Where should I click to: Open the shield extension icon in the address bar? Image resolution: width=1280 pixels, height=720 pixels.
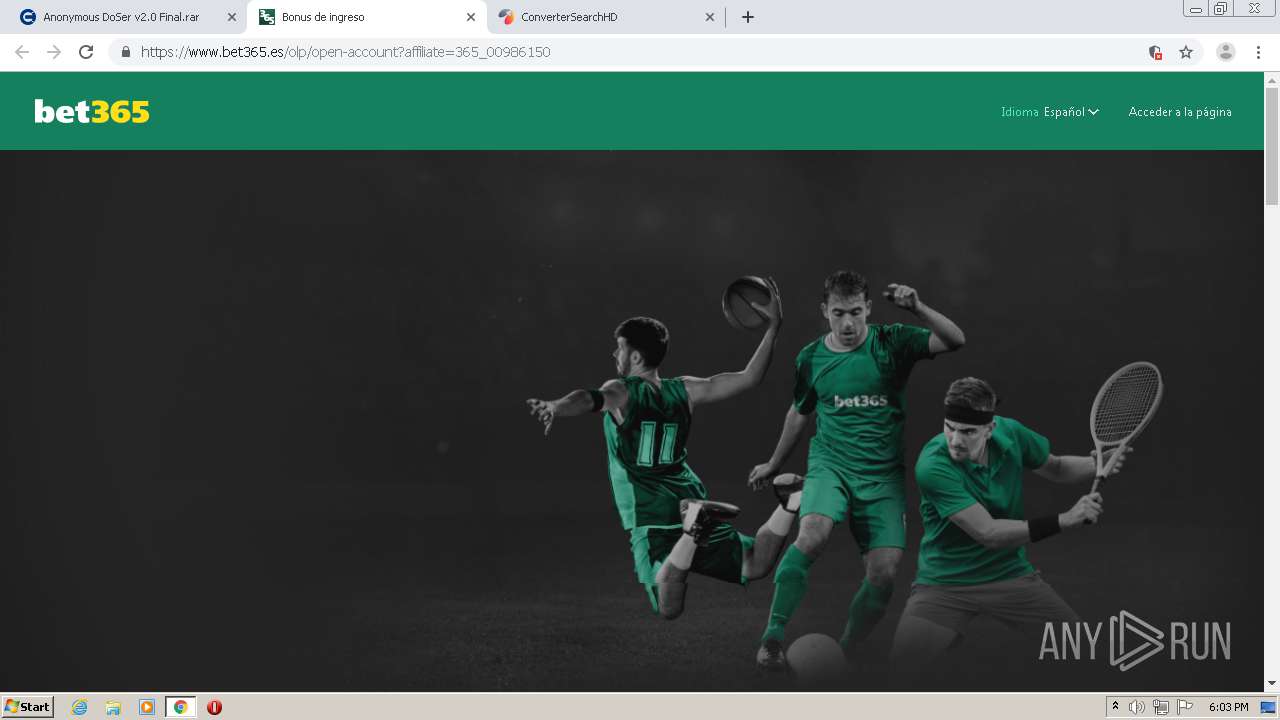tap(1155, 52)
